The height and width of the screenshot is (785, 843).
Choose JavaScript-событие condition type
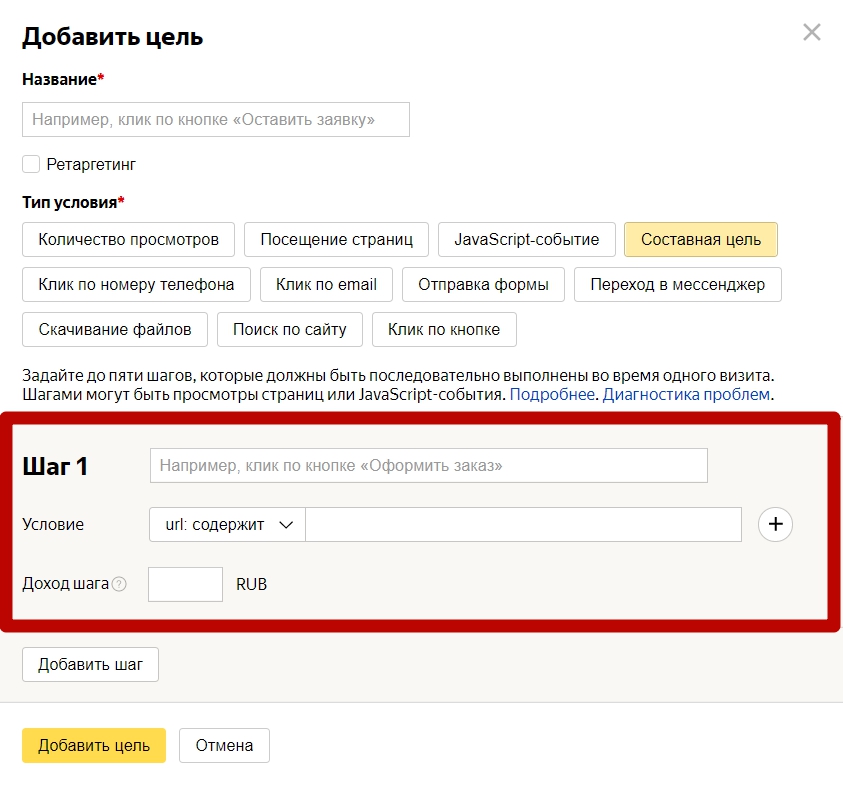pos(526,239)
